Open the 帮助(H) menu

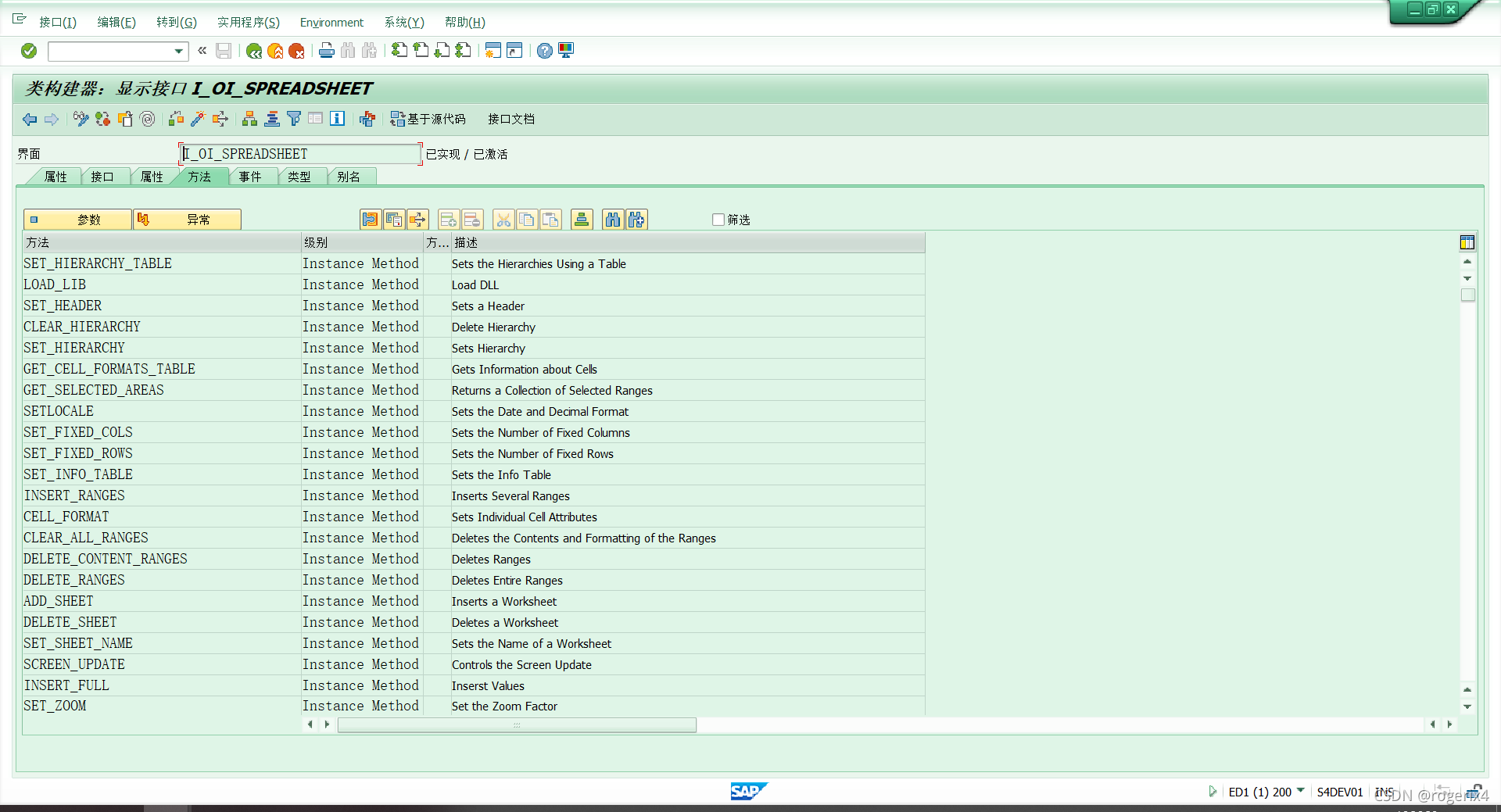465,22
